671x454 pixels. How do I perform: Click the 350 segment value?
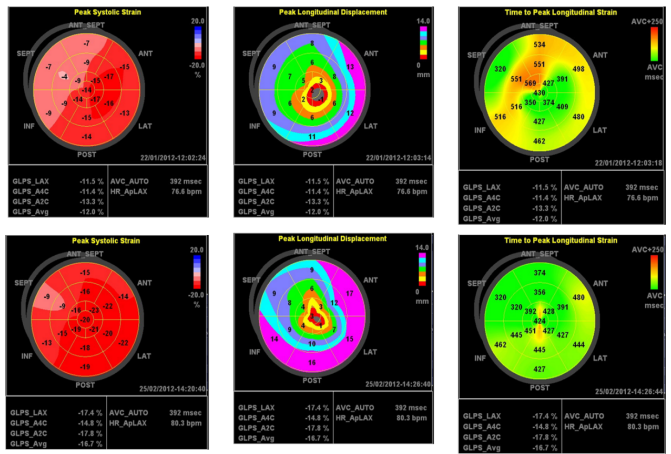530,102
